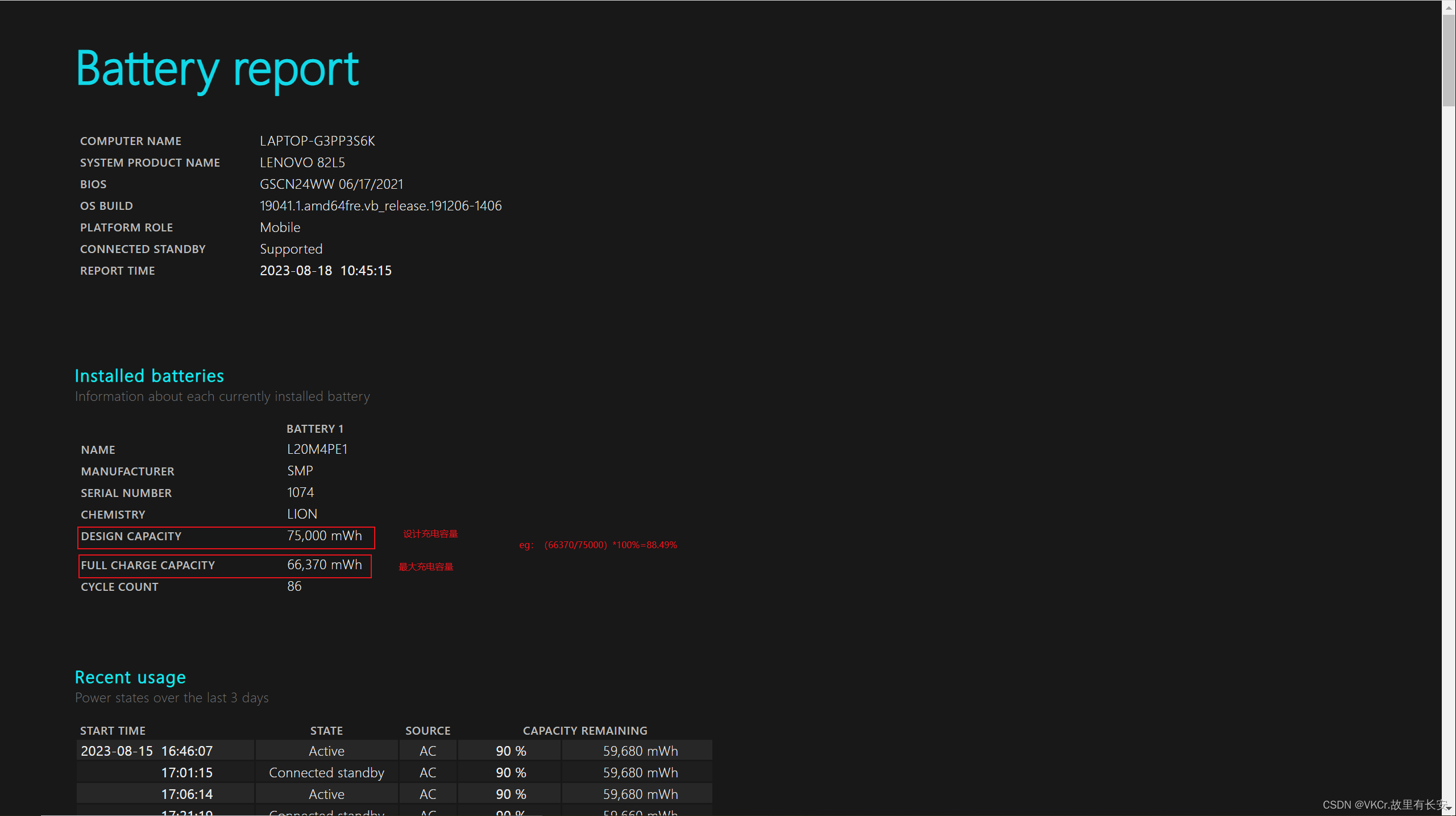Click the START TIME column header
The width and height of the screenshot is (1456, 816).
coord(113,731)
